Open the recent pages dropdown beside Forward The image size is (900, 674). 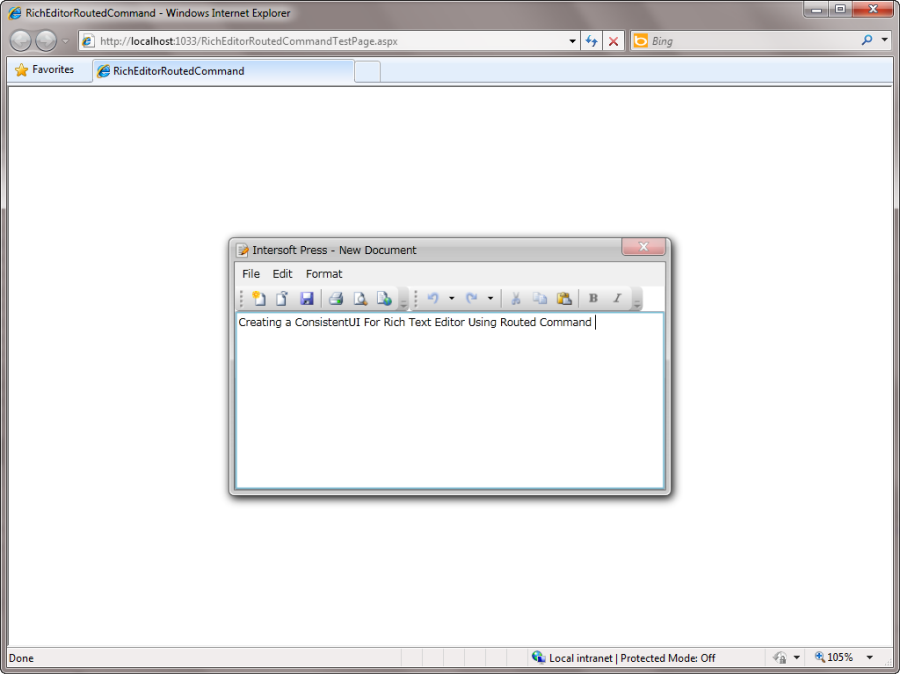click(65, 41)
